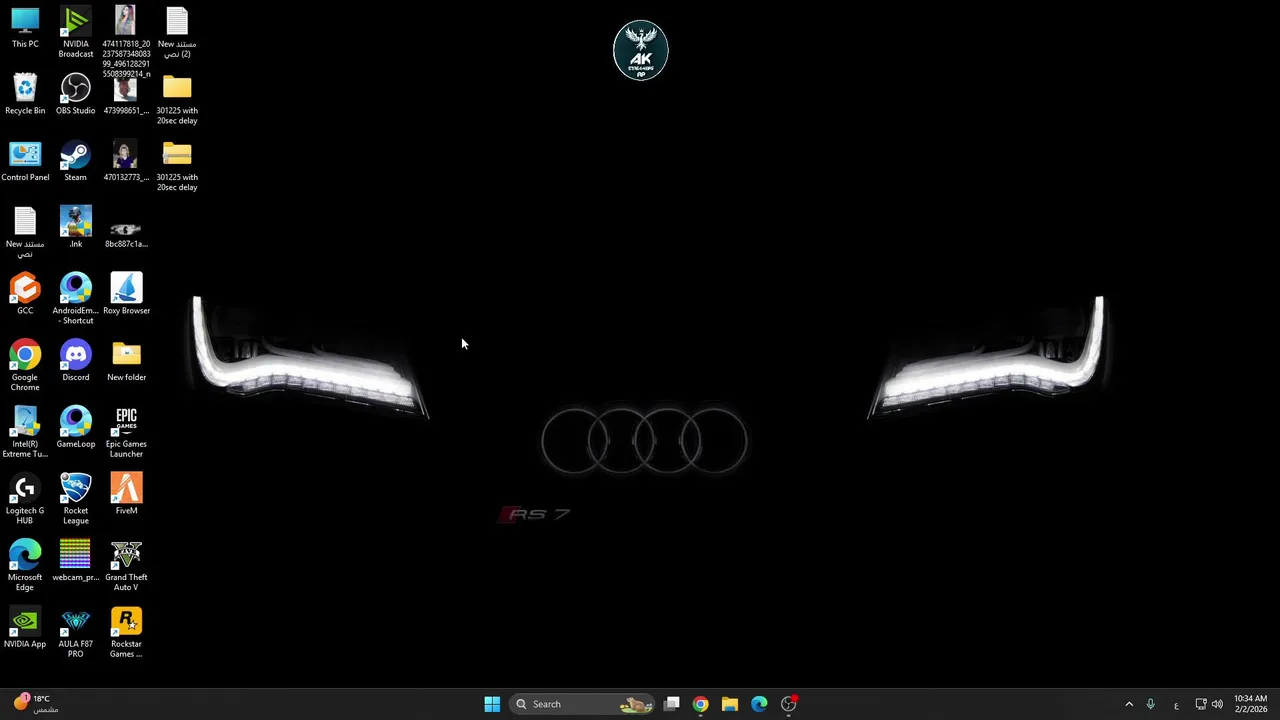The width and height of the screenshot is (1280, 720).
Task: Select the NVIDIA Broadcast shortcut
Action: 75,32
